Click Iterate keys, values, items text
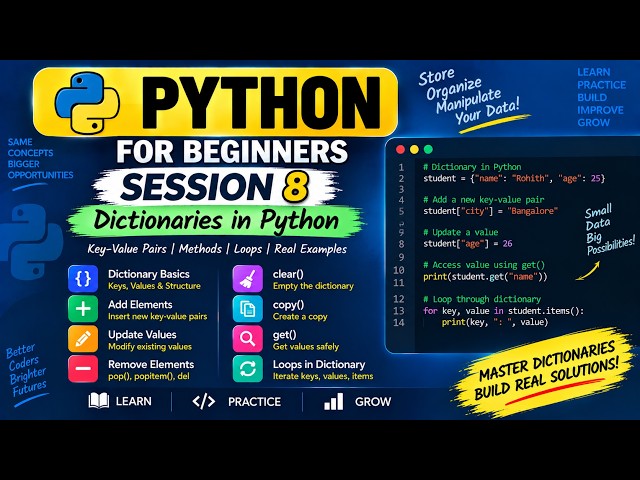This screenshot has height=480, width=640. pos(323,376)
